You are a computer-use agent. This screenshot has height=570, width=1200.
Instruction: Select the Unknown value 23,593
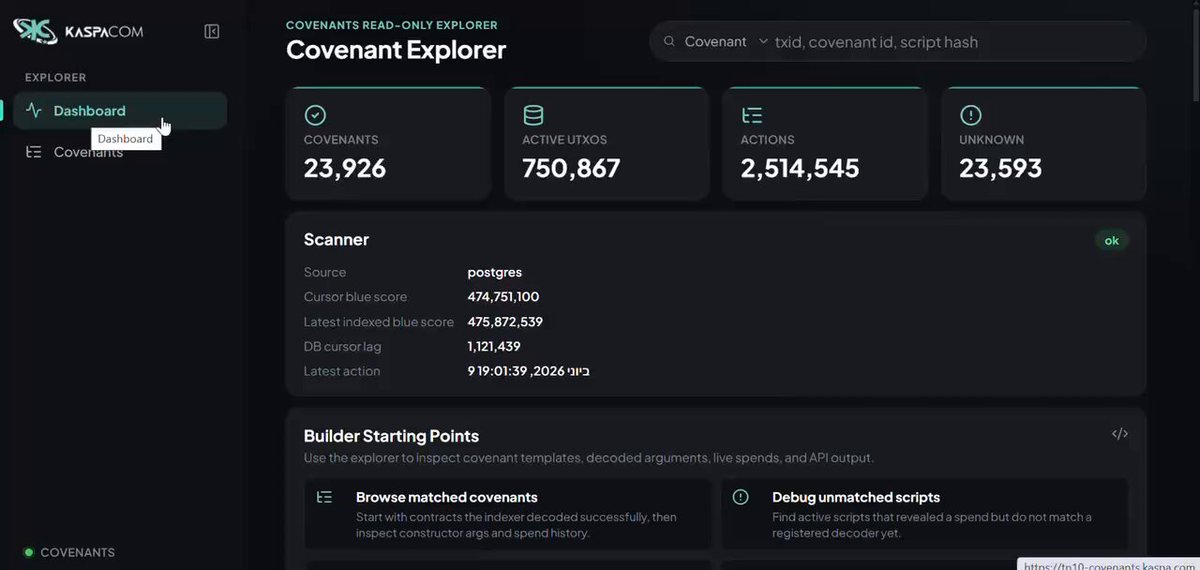1001,168
